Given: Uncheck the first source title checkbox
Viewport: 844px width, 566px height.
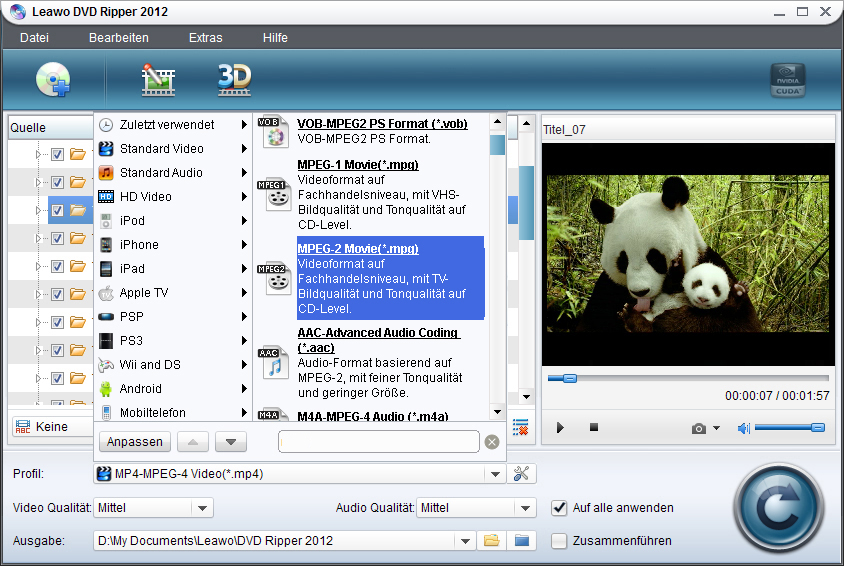Looking at the screenshot, I should (x=57, y=154).
